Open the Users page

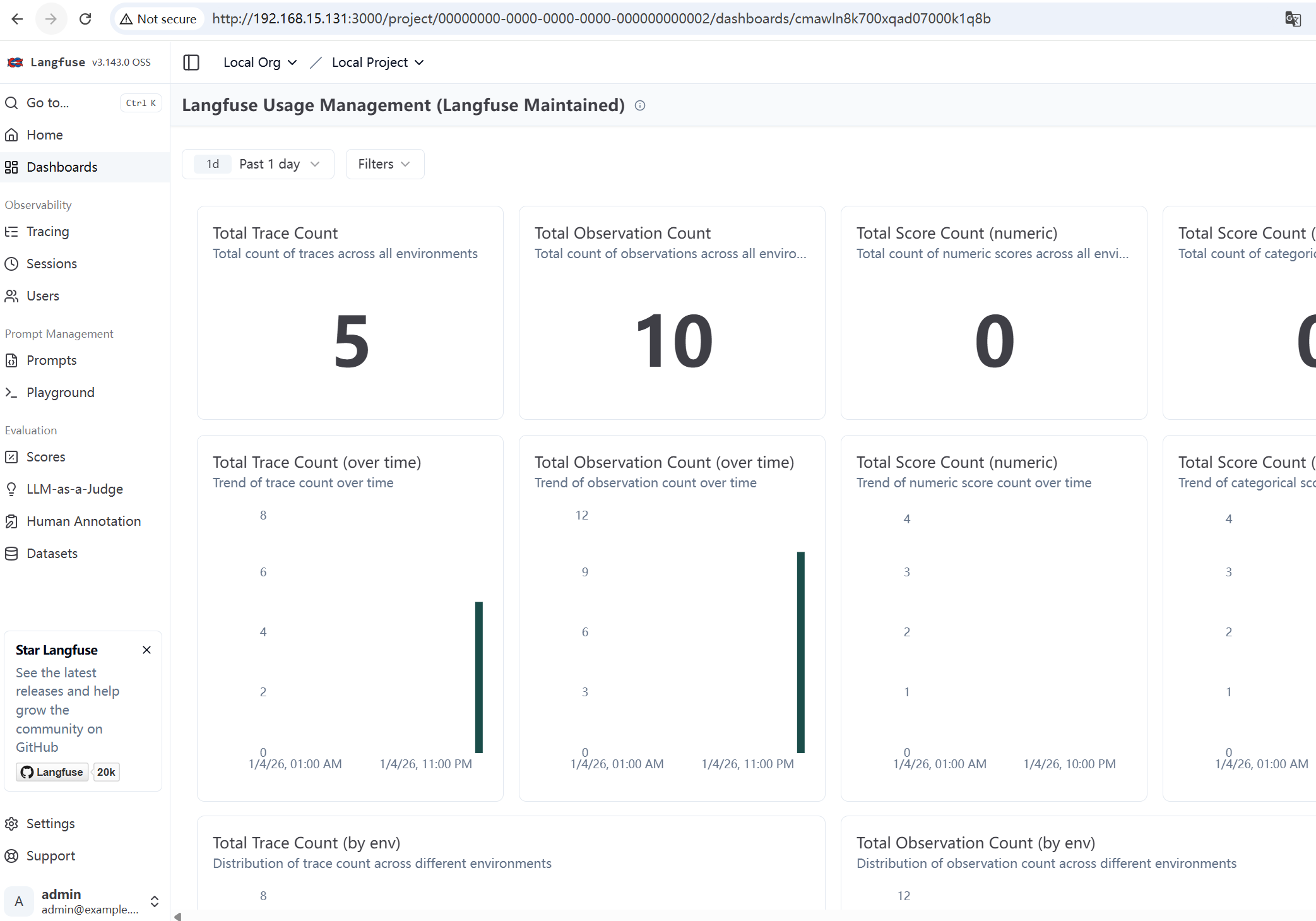(x=43, y=295)
